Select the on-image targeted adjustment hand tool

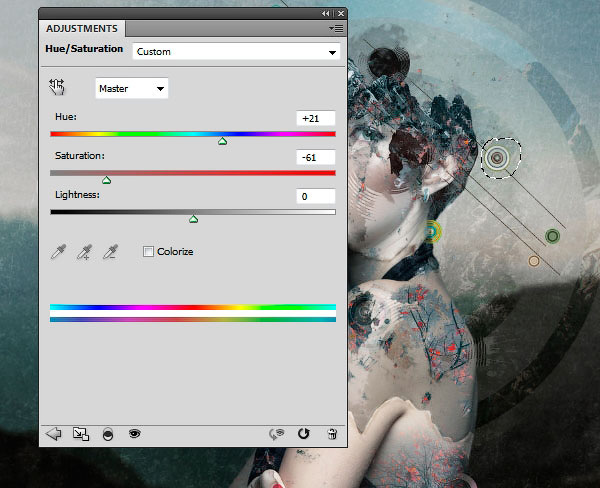click(57, 87)
